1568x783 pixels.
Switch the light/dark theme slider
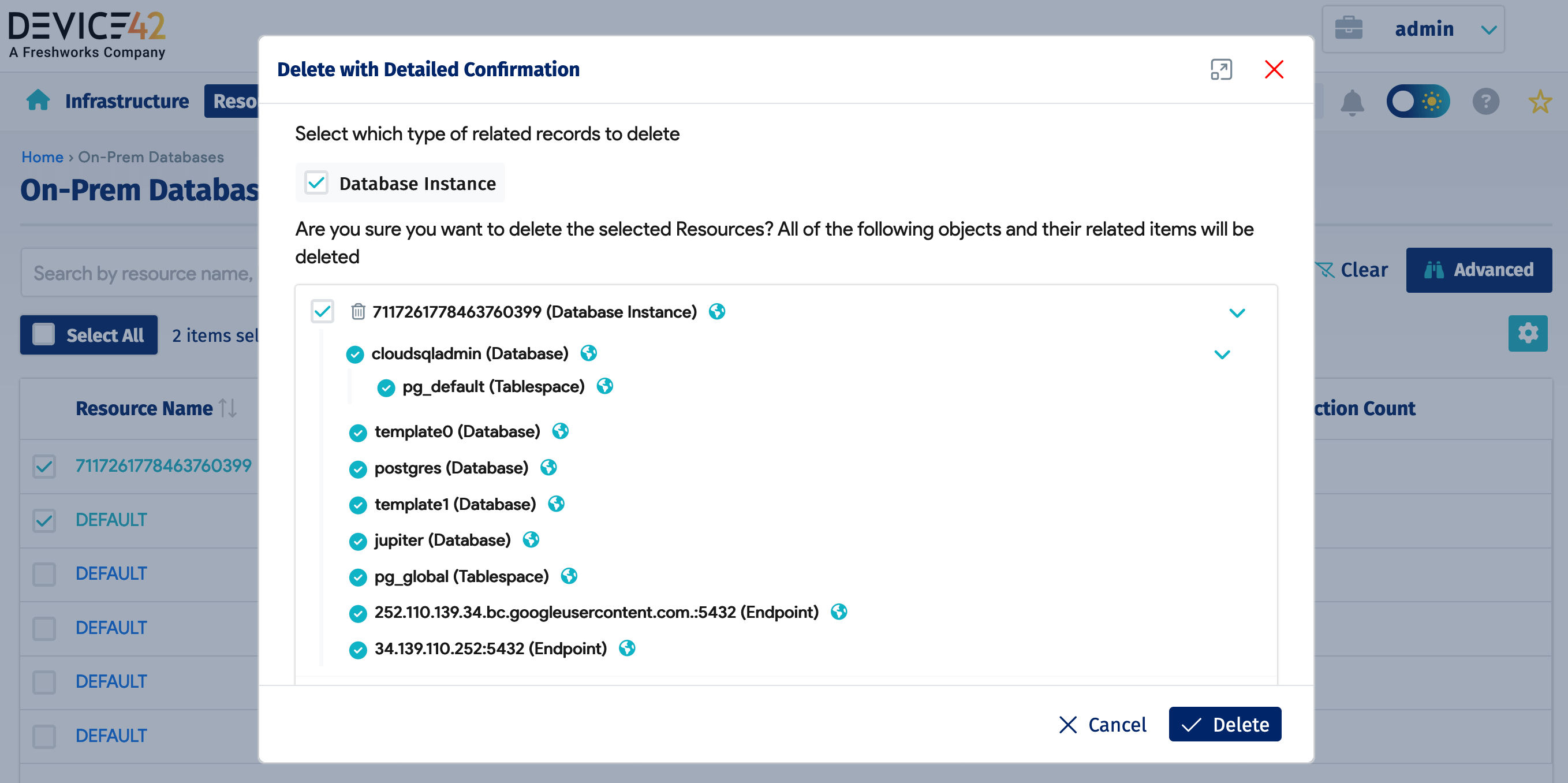click(x=1418, y=102)
